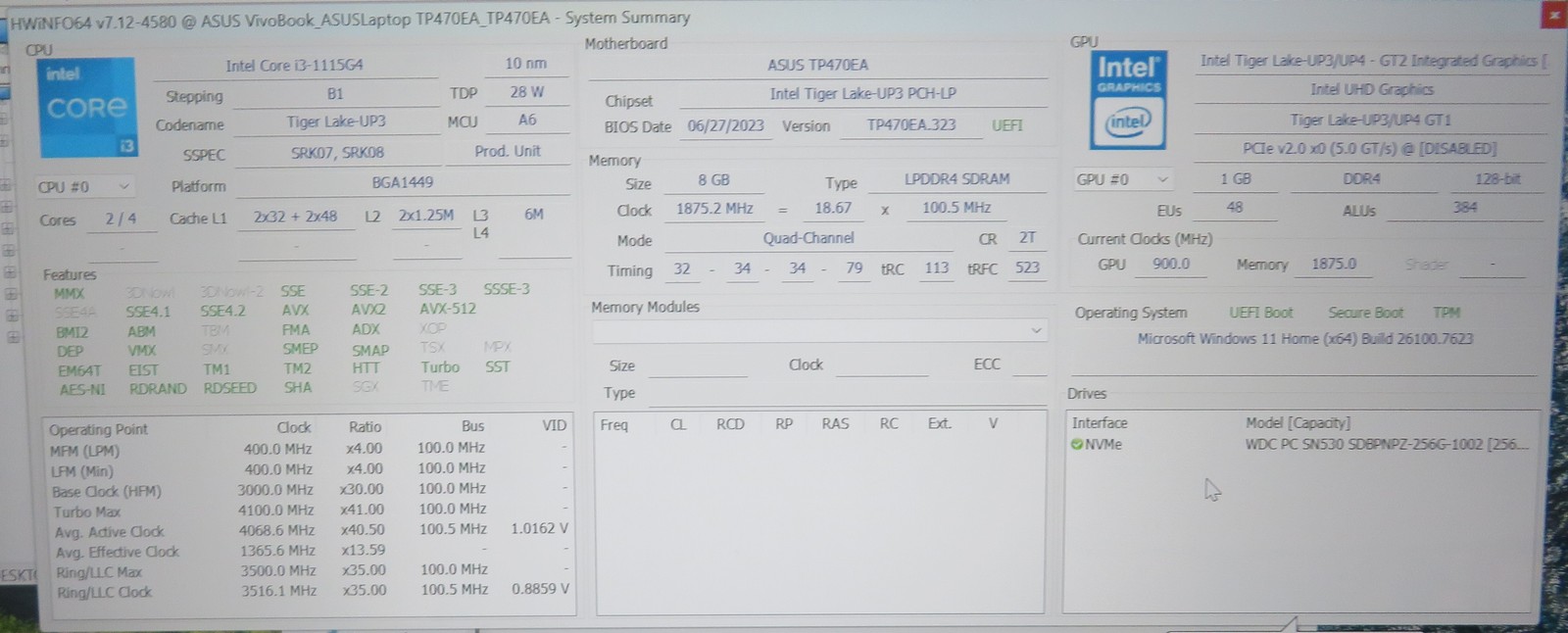This screenshot has height=633, width=1568.
Task: Click the chipset Intel Tiger Lake-UP3 PCH-LP
Action: coord(862,94)
